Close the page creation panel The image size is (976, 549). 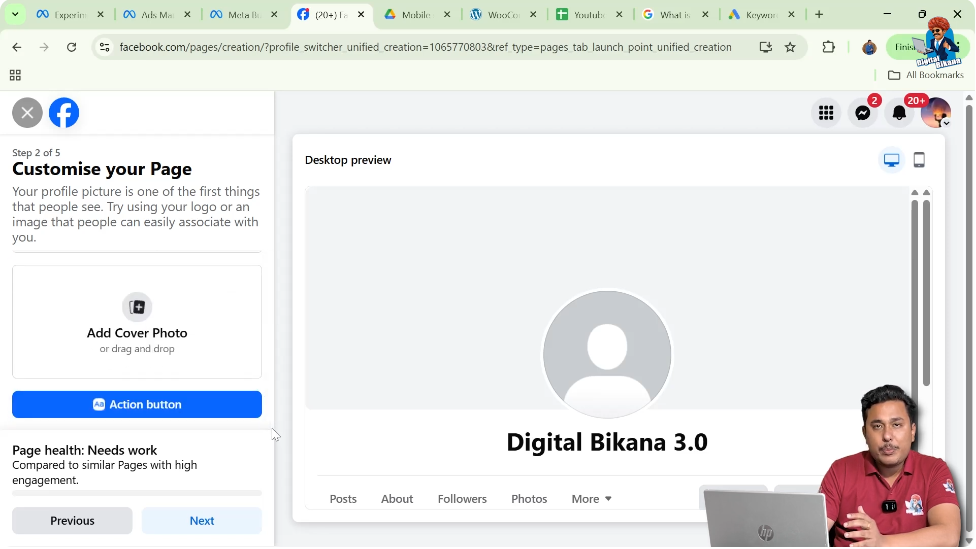[x=27, y=113]
